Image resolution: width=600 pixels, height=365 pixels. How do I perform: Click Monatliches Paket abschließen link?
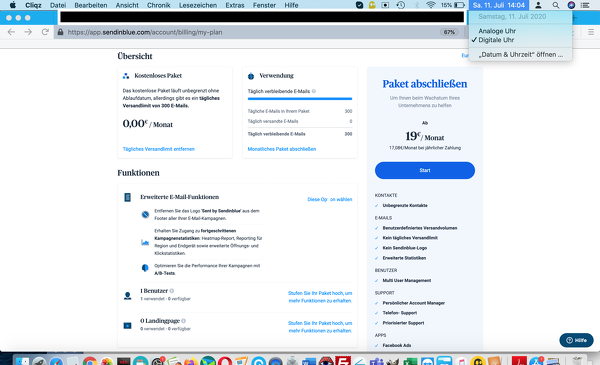282,149
